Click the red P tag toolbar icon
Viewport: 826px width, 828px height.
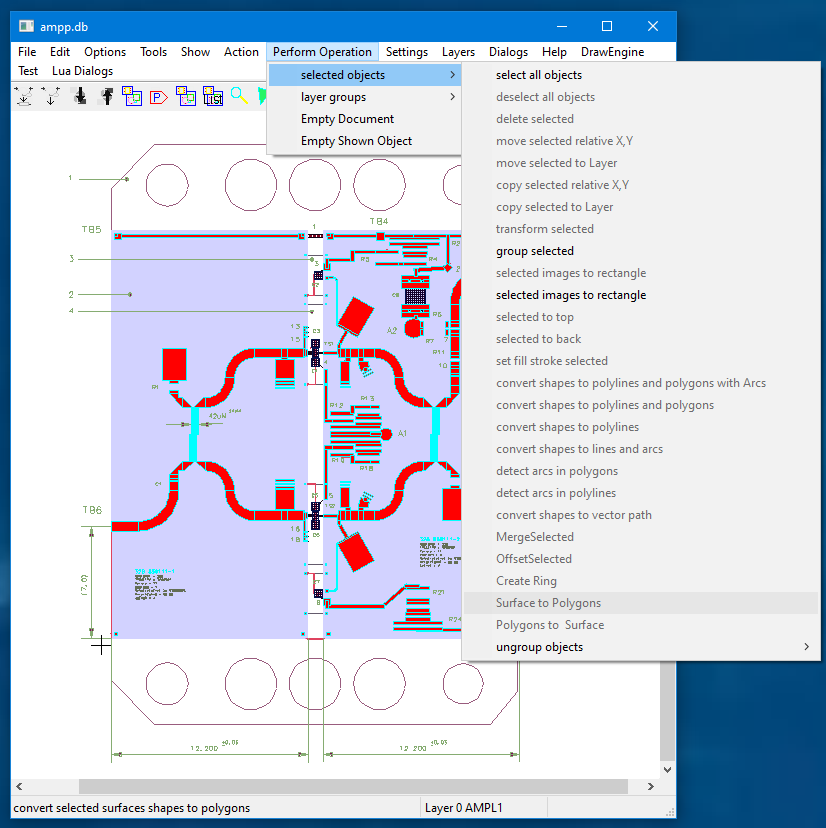click(x=158, y=96)
